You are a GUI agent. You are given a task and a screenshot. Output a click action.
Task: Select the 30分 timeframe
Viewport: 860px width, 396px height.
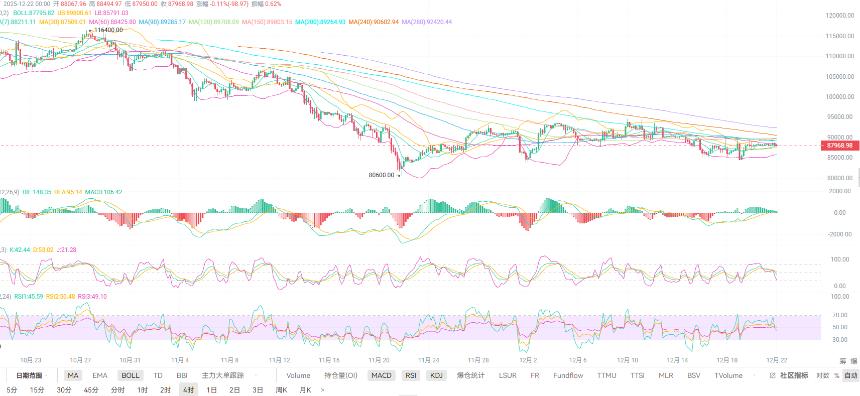pyautogui.click(x=64, y=390)
